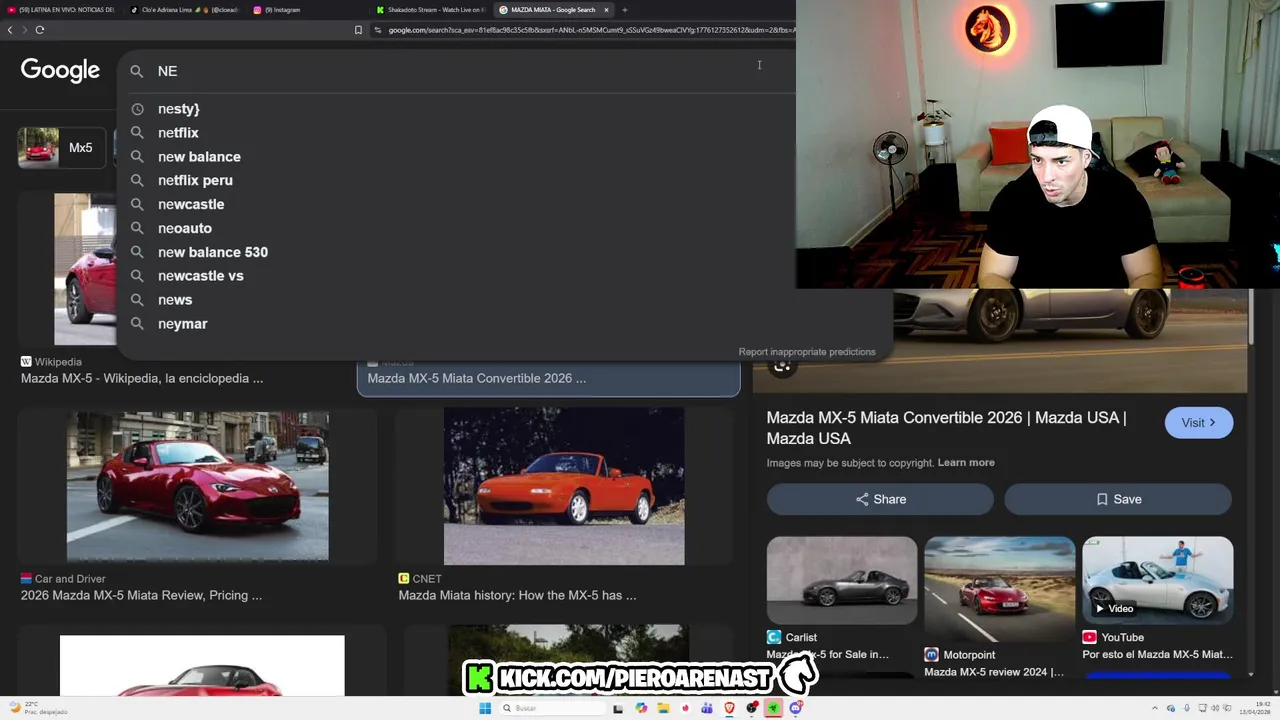The width and height of the screenshot is (1280, 720).
Task: Open the Motorpoint red MX-5 related image
Action: (x=1000, y=589)
